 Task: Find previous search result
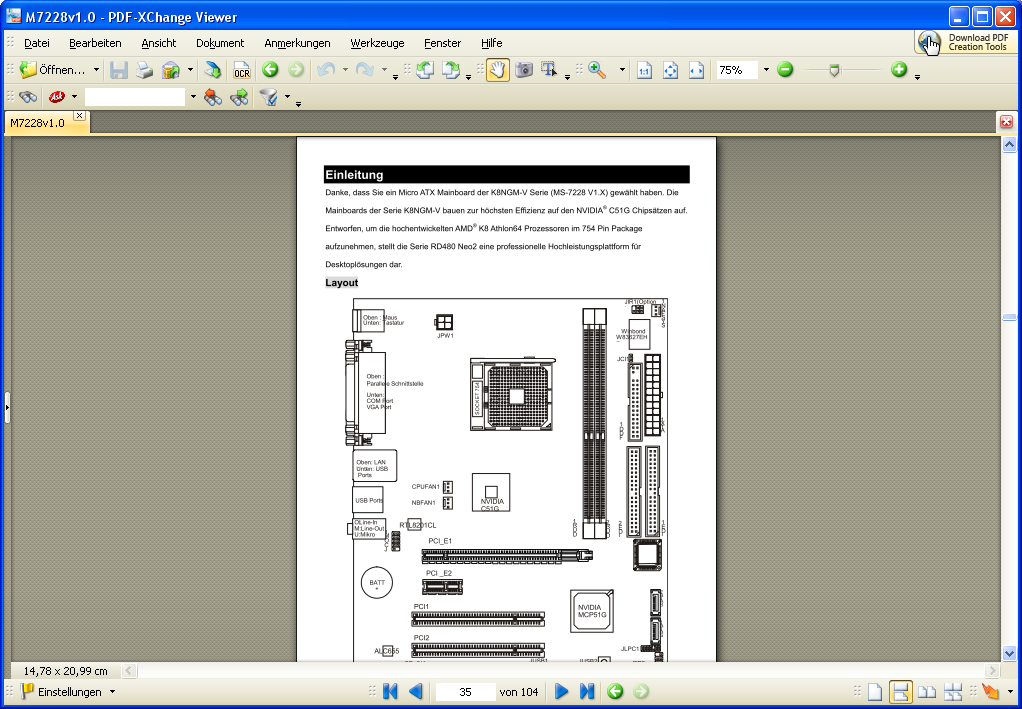click(x=212, y=97)
